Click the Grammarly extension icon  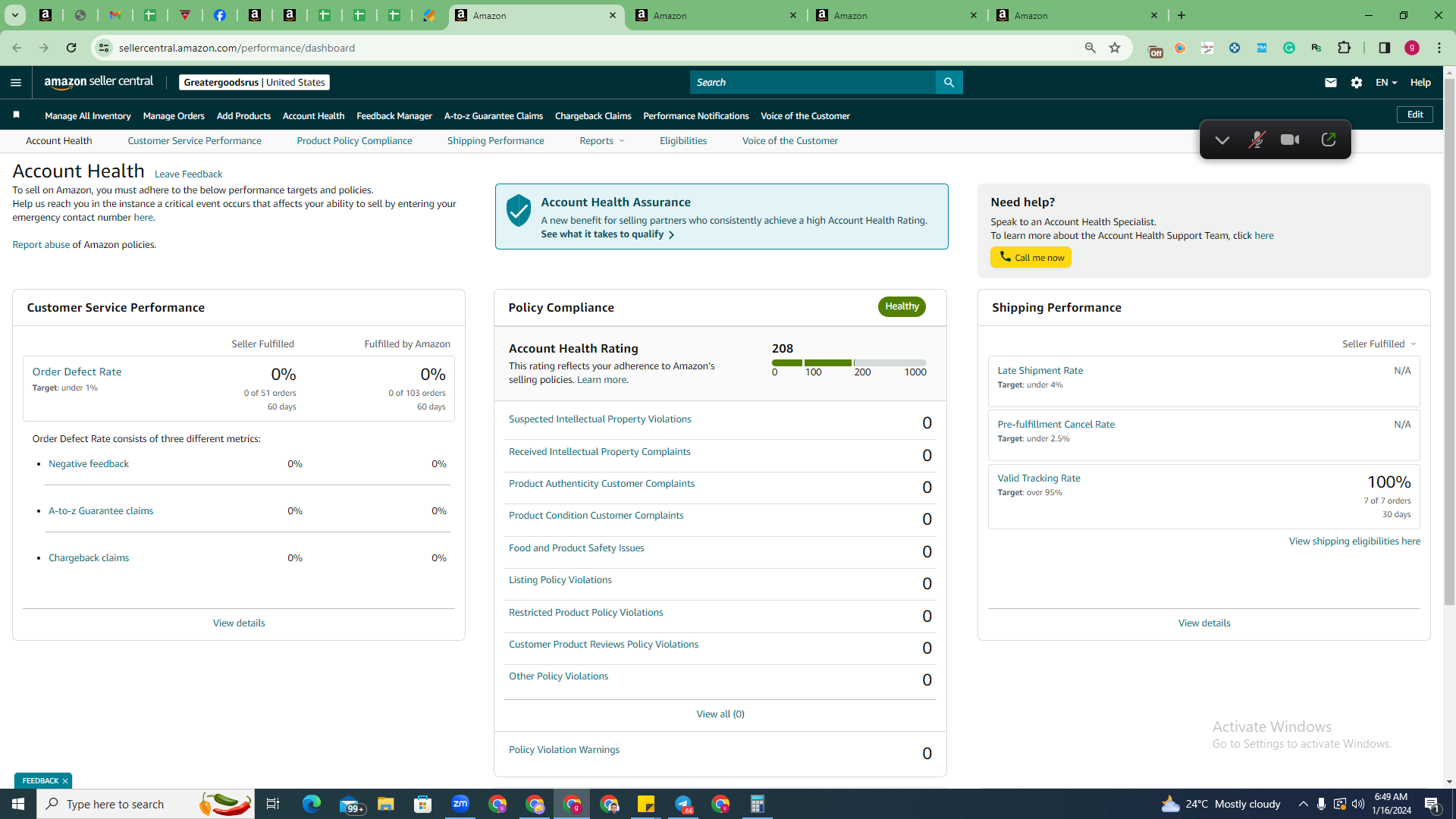click(1289, 48)
